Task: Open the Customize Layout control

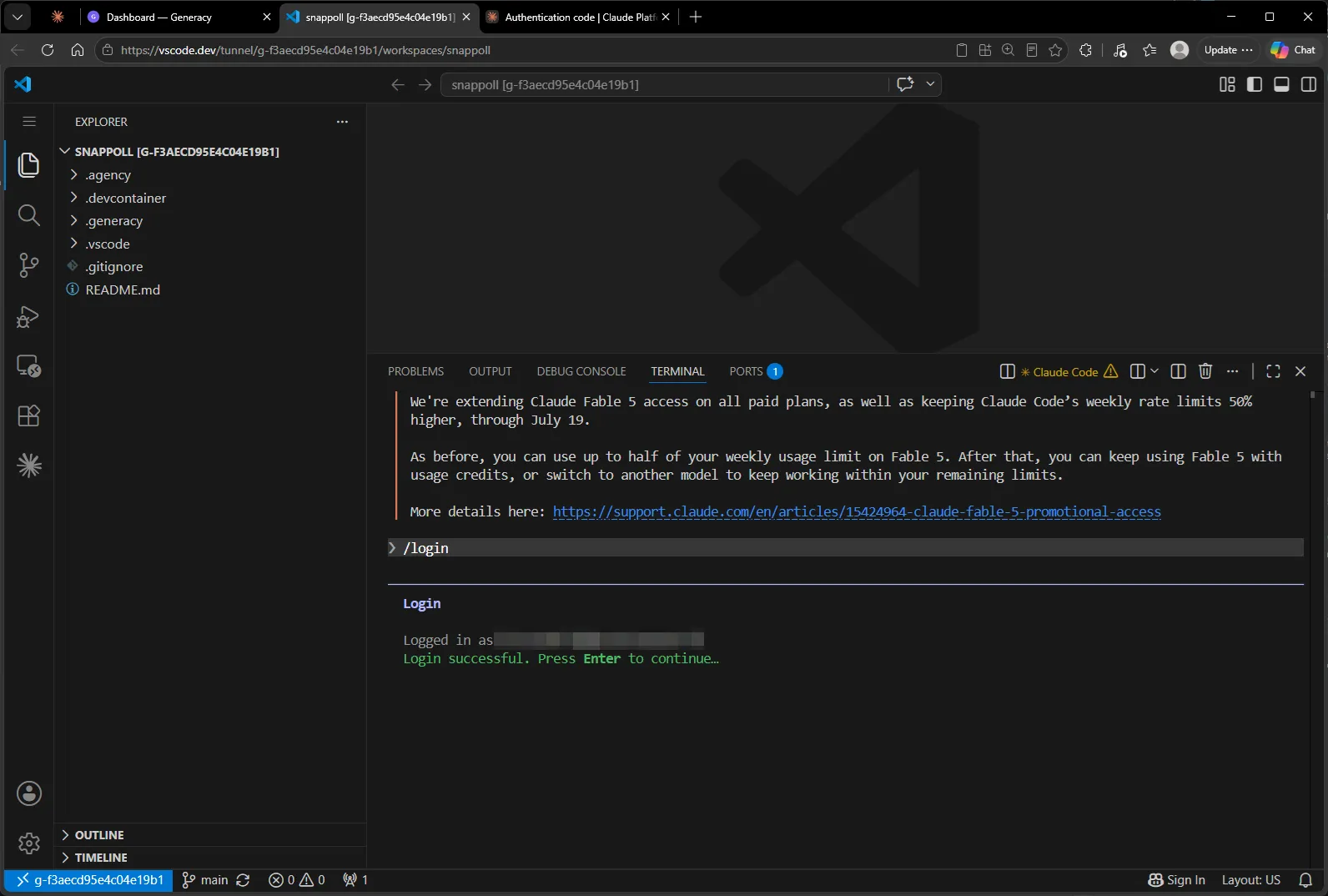Action: click(x=1227, y=84)
